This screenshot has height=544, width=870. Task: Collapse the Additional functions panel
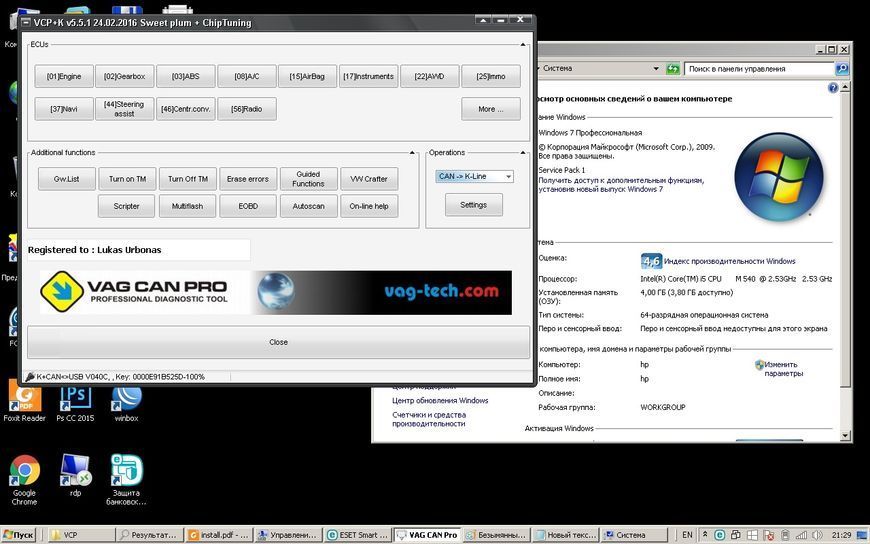[x=412, y=152]
